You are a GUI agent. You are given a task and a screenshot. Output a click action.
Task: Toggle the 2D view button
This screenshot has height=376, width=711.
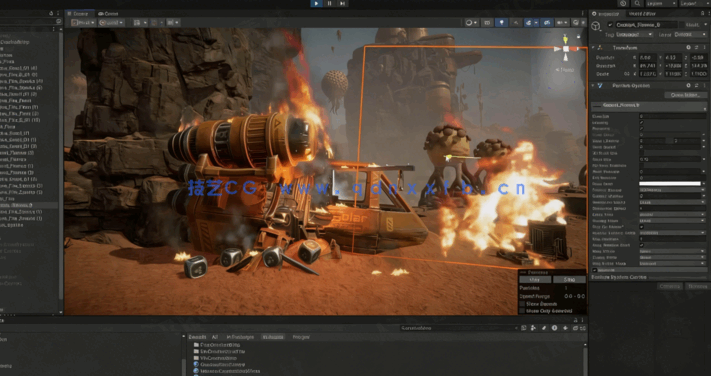click(487, 22)
